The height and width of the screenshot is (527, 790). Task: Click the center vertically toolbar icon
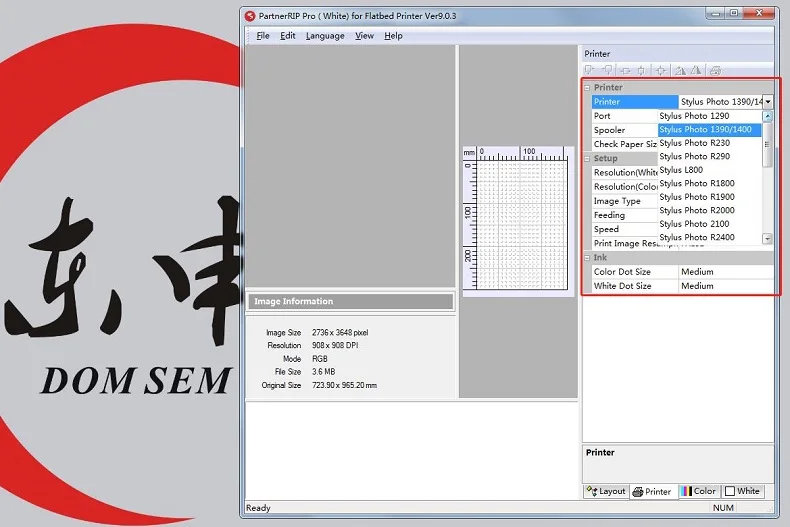coord(641,71)
